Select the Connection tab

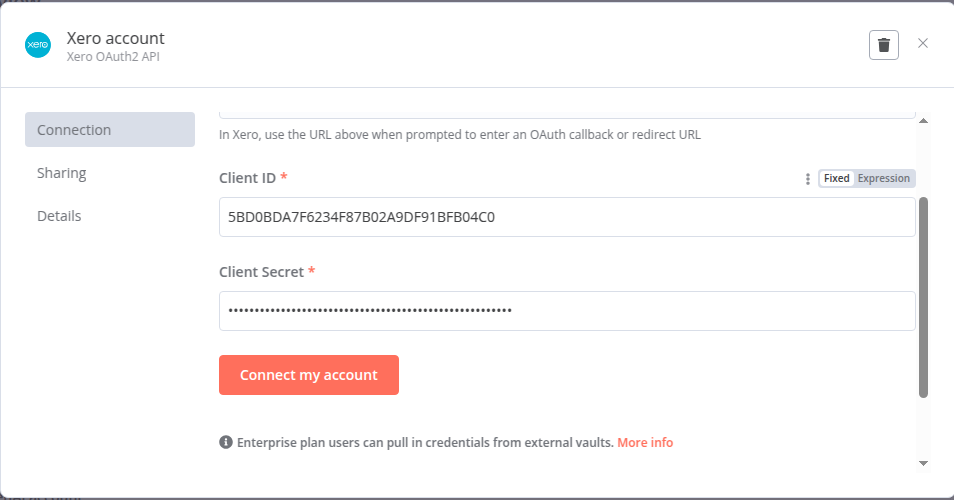point(109,130)
